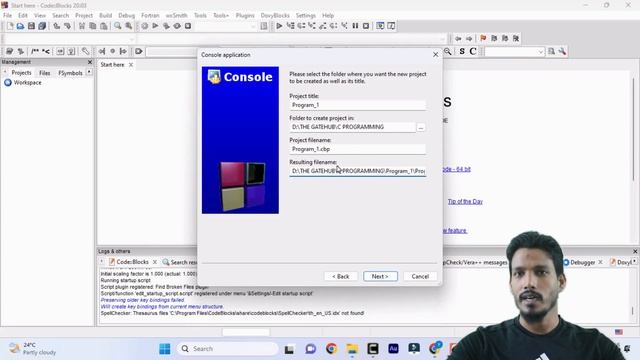
Task: Click the Stop debugger icon
Action: (x=366, y=26)
